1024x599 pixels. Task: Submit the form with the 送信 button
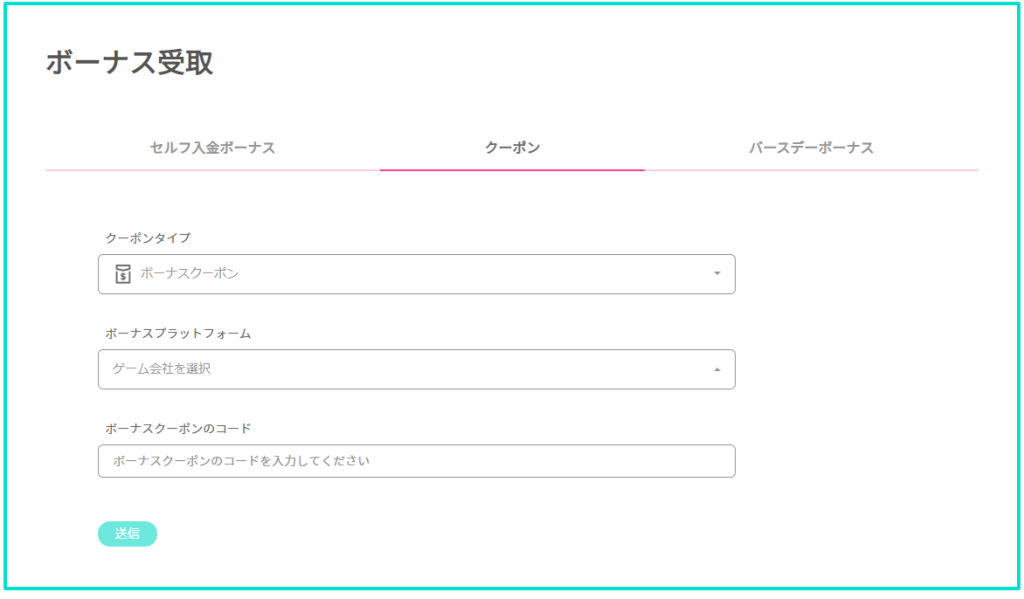[x=127, y=534]
